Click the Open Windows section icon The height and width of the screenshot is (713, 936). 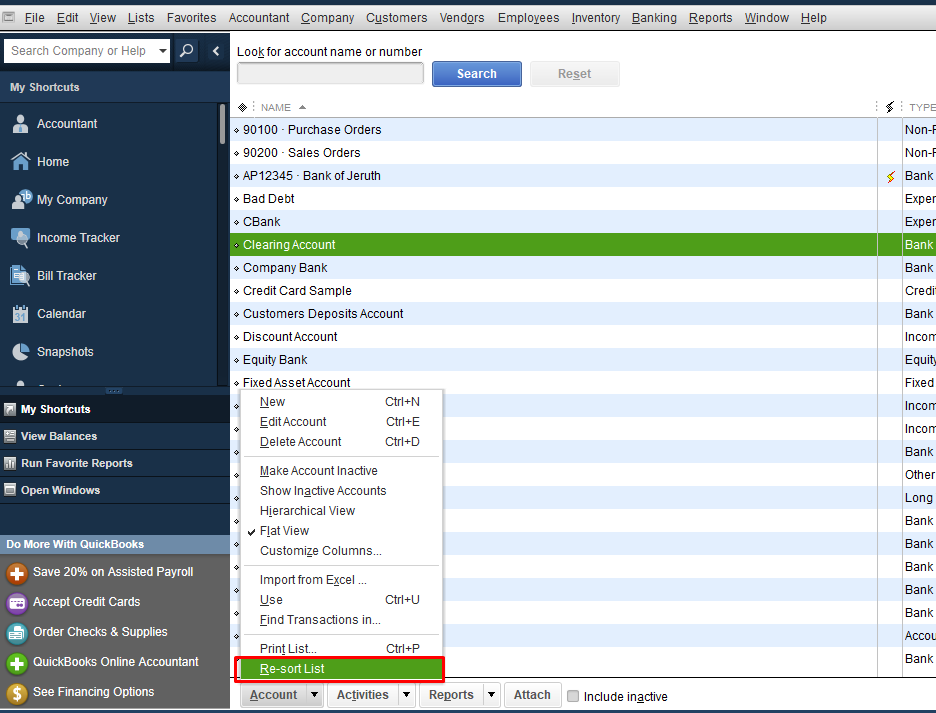click(10, 490)
